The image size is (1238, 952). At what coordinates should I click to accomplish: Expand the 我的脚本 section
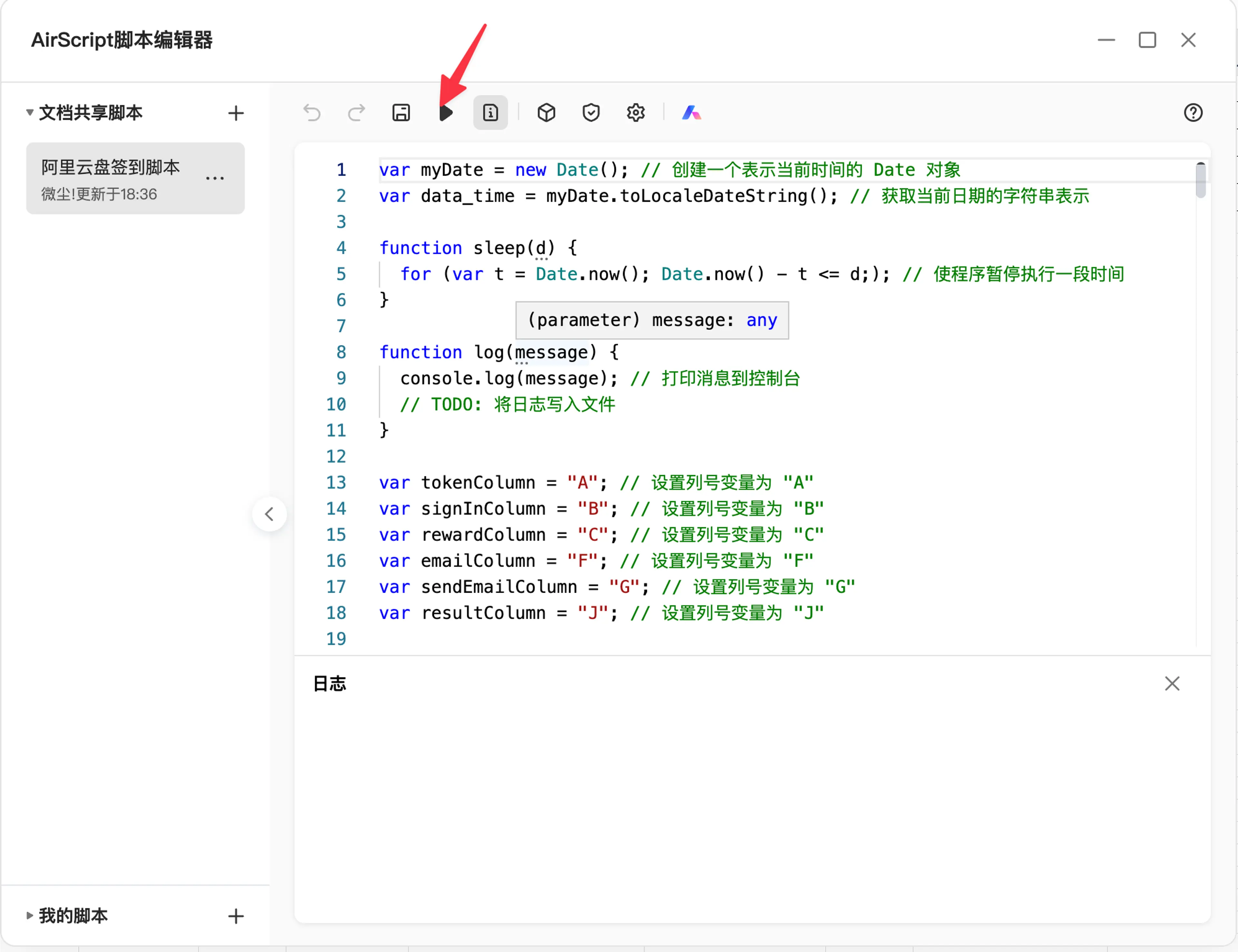[29, 916]
